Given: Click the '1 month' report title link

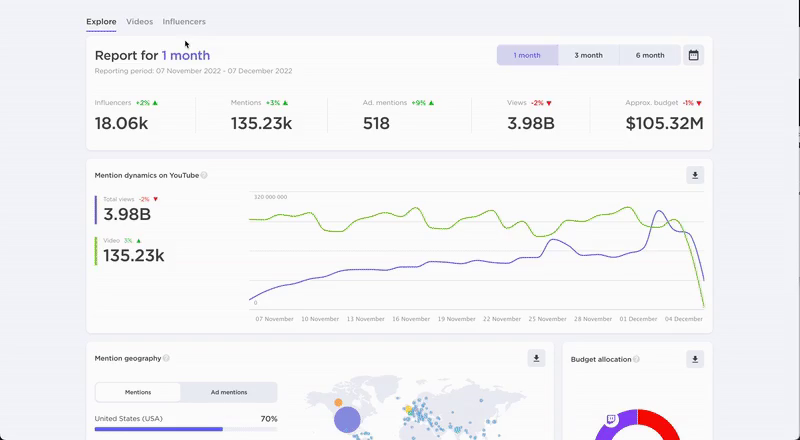Looking at the screenshot, I should (186, 56).
